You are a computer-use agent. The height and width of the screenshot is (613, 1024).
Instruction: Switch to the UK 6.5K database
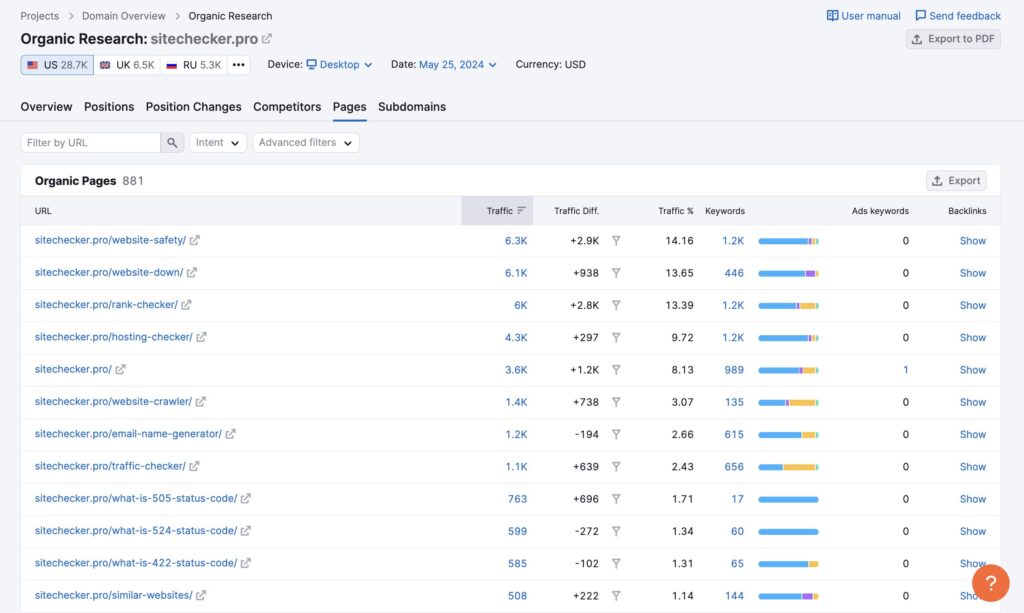tap(127, 65)
